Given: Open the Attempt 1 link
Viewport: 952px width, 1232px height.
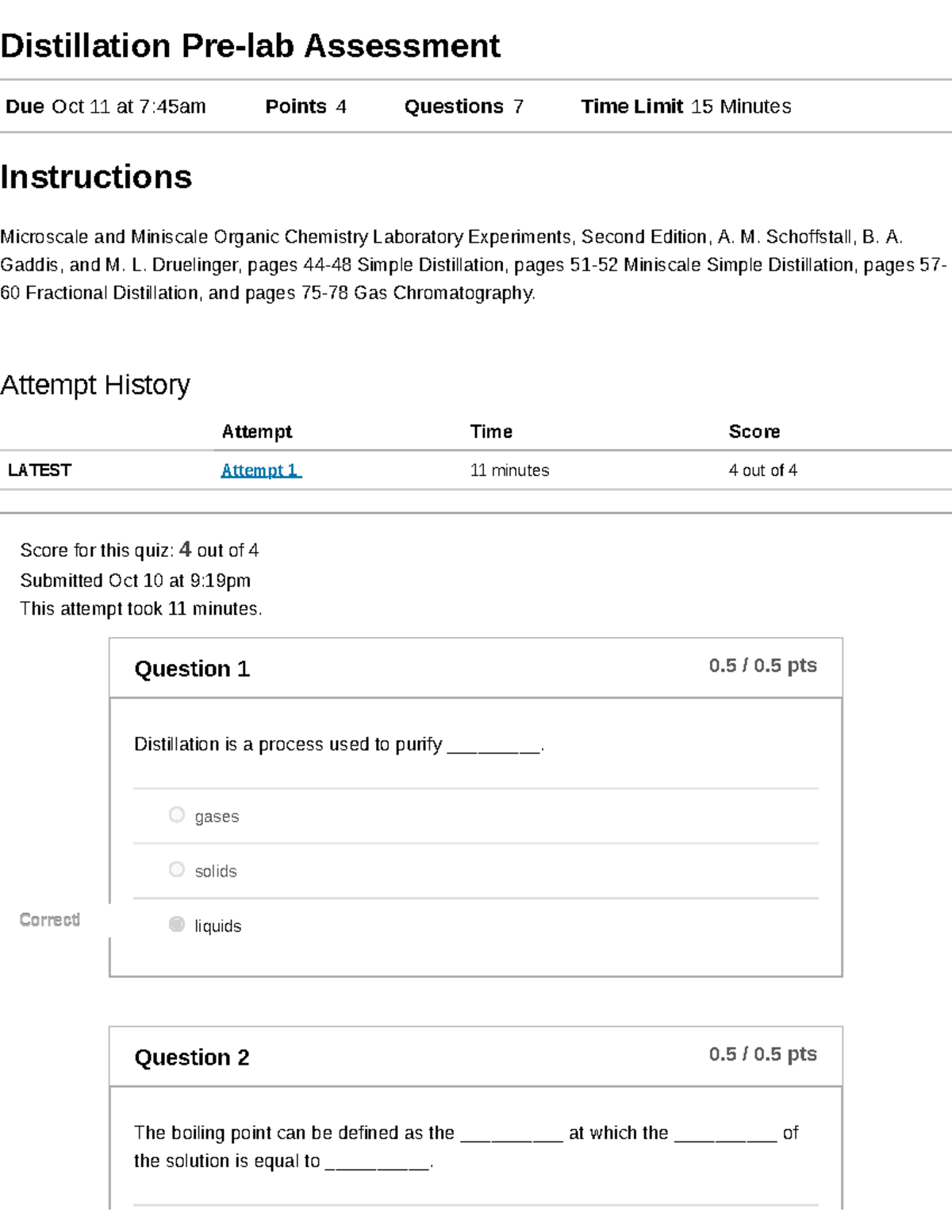Looking at the screenshot, I should click(x=261, y=470).
